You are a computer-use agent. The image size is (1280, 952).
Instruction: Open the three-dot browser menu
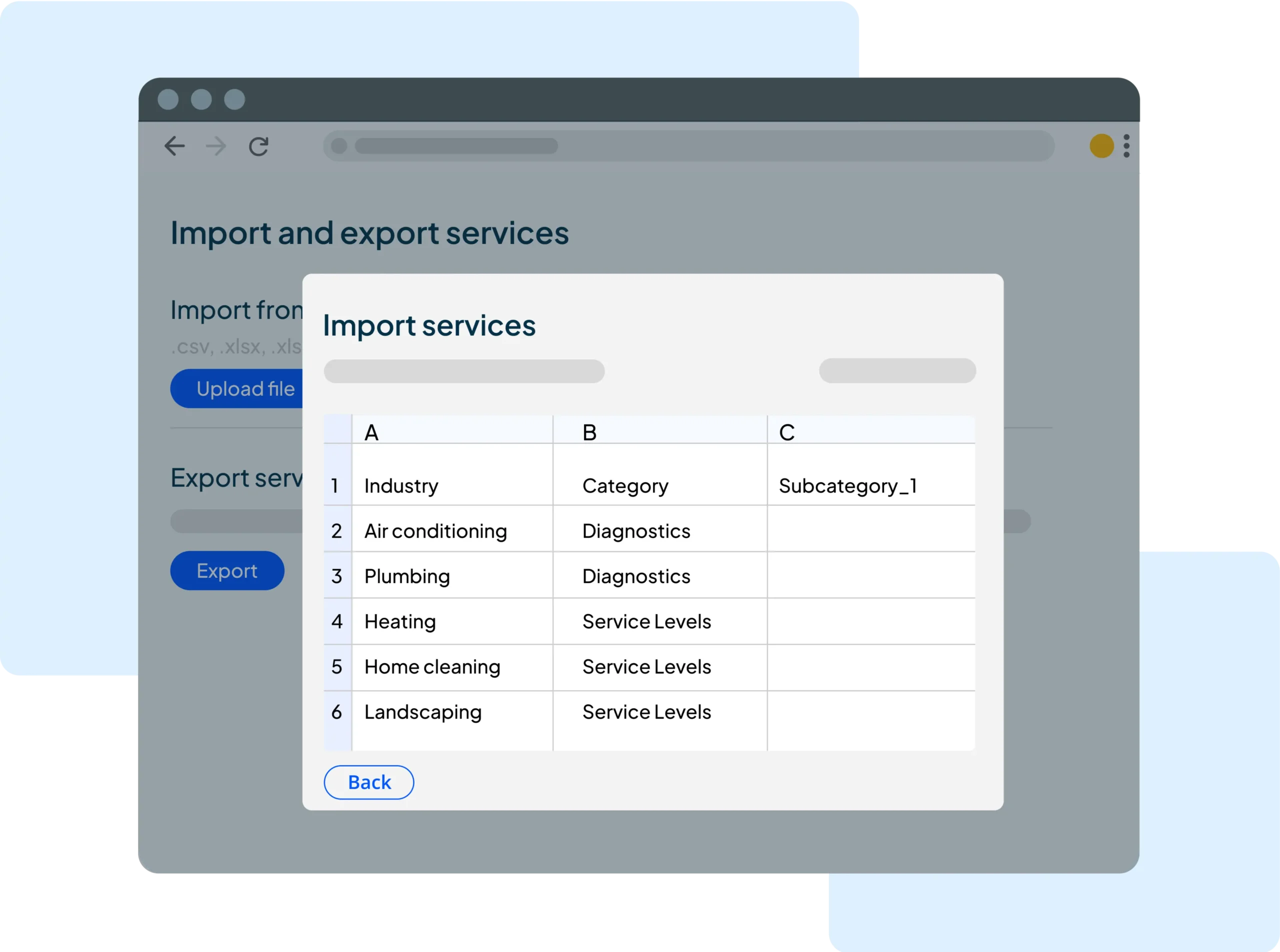tap(1126, 147)
